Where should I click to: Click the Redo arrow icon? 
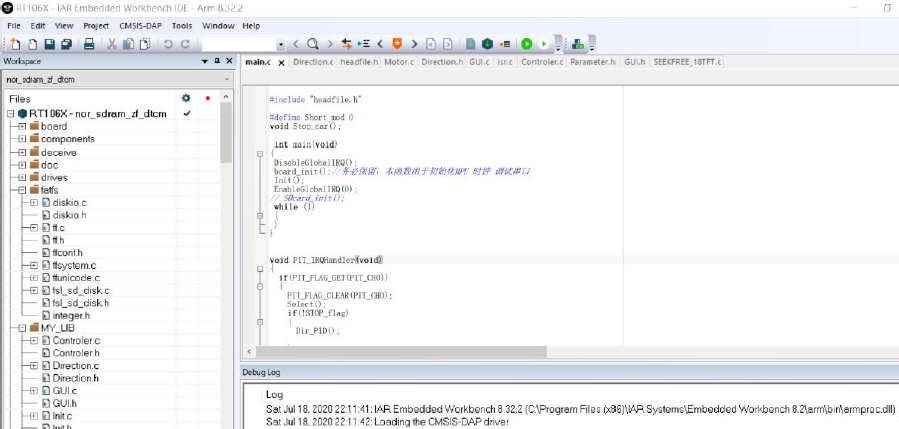click(x=185, y=44)
